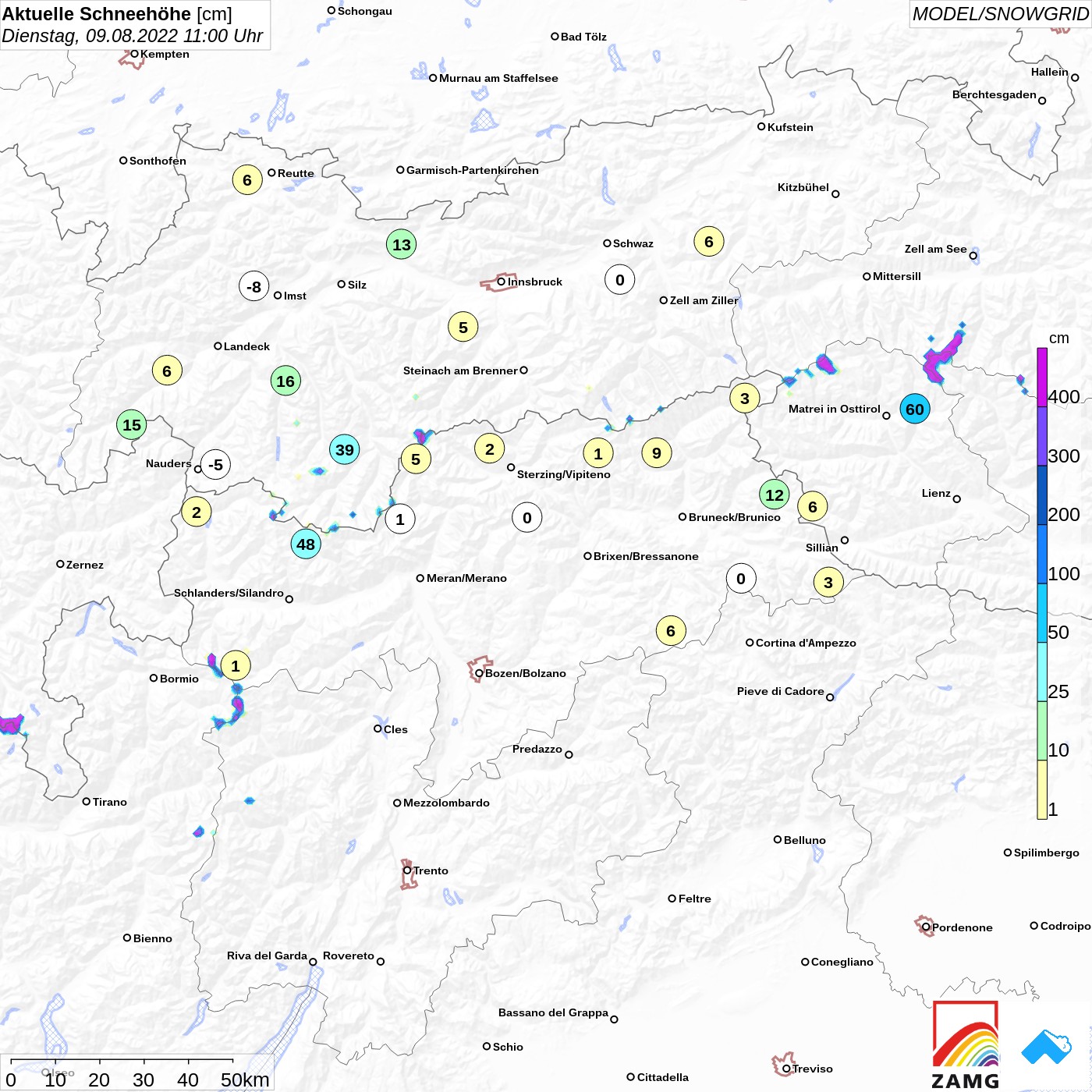Select the 6 marker next to Reutte
This screenshot has width=1092, height=1092.
[x=247, y=180]
